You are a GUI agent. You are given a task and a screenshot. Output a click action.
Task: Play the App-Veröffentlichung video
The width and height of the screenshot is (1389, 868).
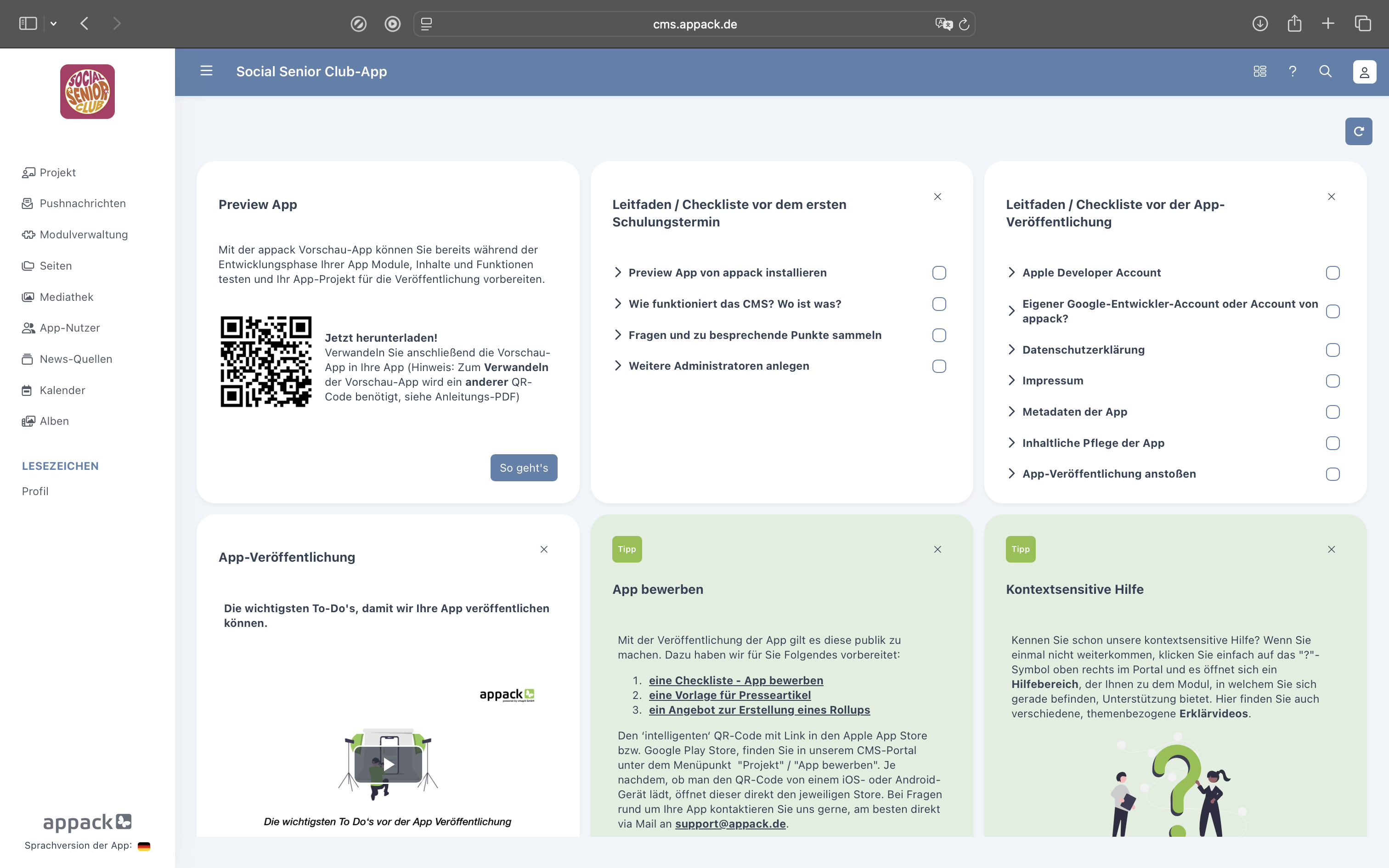(x=388, y=764)
